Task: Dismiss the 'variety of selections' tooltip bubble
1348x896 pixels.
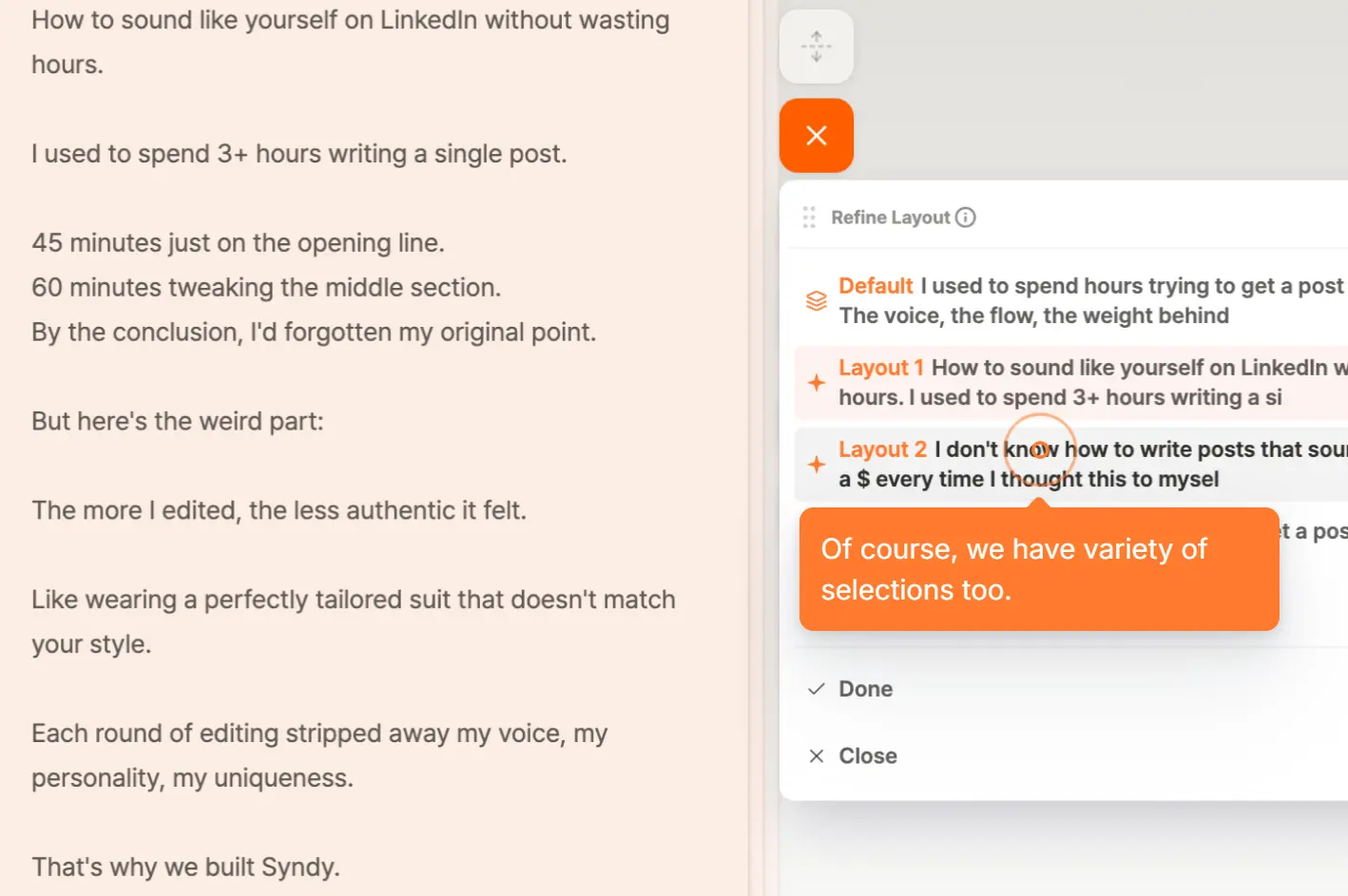Action: coord(1039,568)
